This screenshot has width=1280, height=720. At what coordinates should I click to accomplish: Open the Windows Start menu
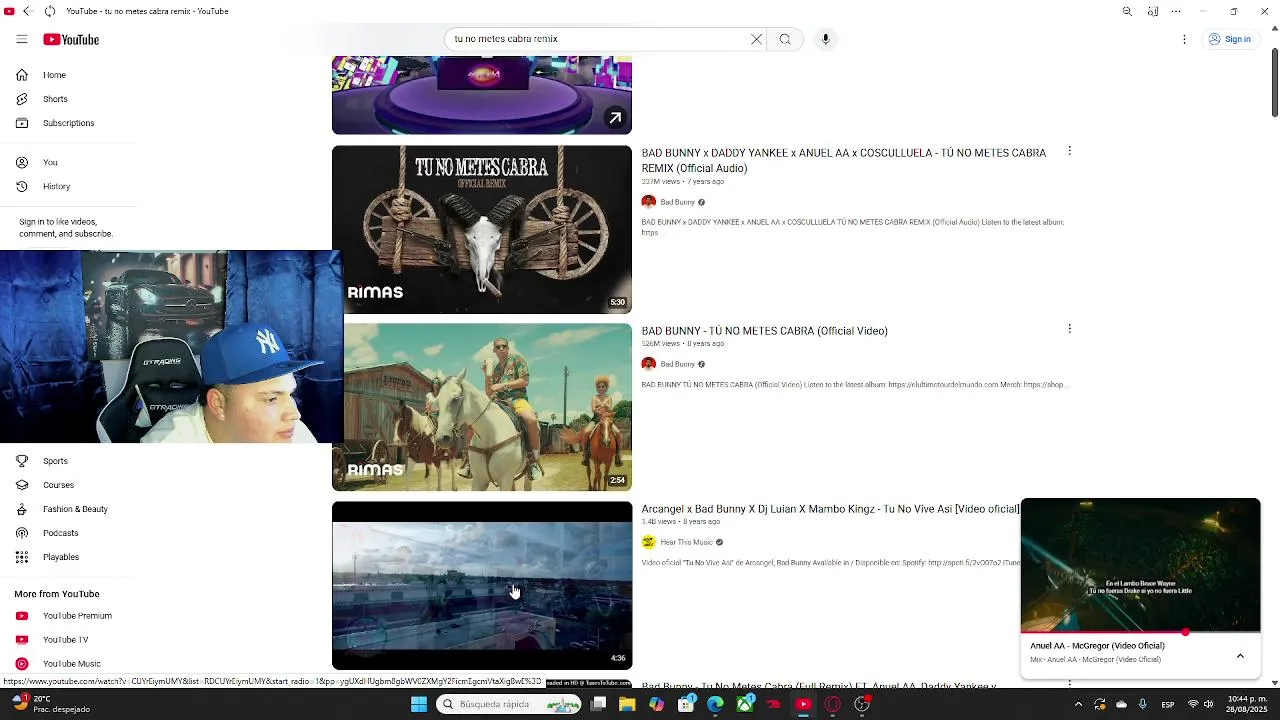click(419, 705)
